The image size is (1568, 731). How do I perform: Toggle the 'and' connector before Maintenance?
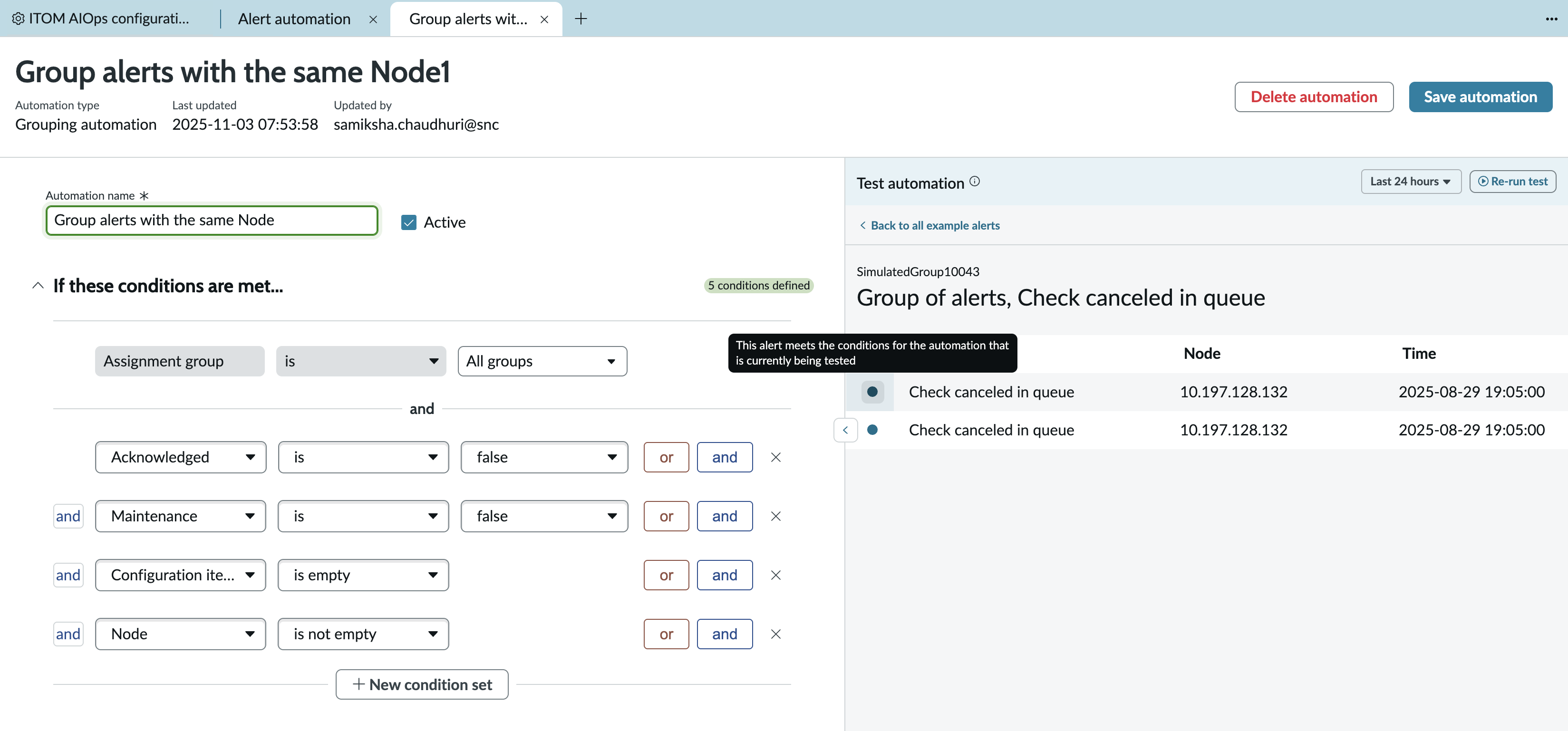point(68,516)
